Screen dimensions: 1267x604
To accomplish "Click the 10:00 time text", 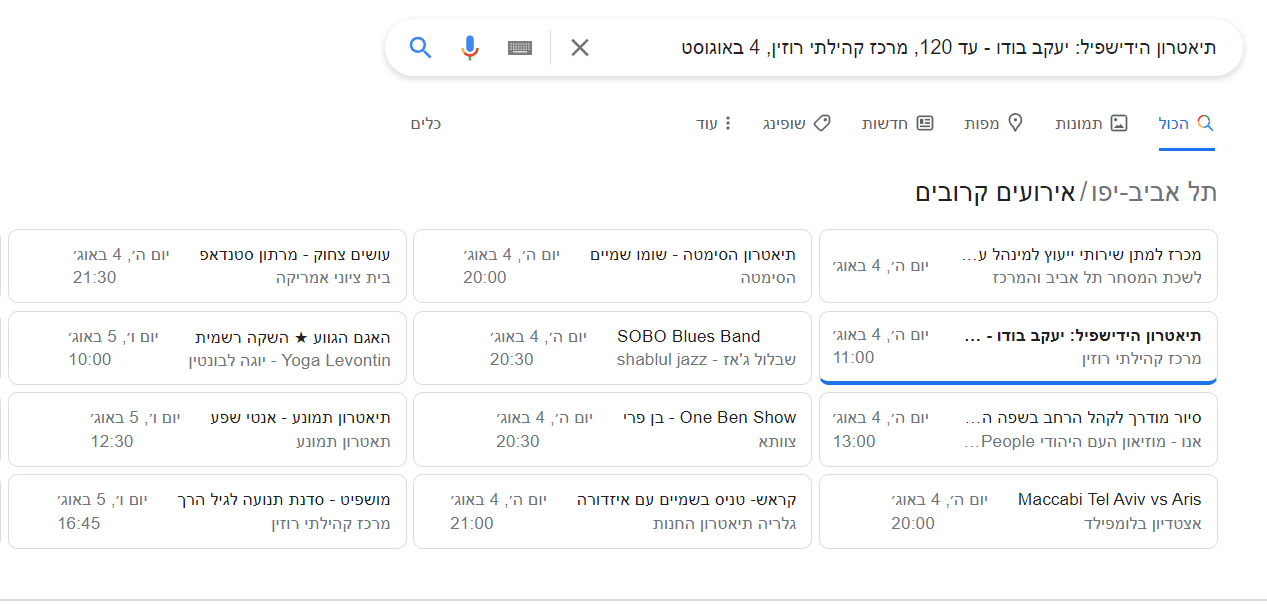I will pyautogui.click(x=90, y=359).
